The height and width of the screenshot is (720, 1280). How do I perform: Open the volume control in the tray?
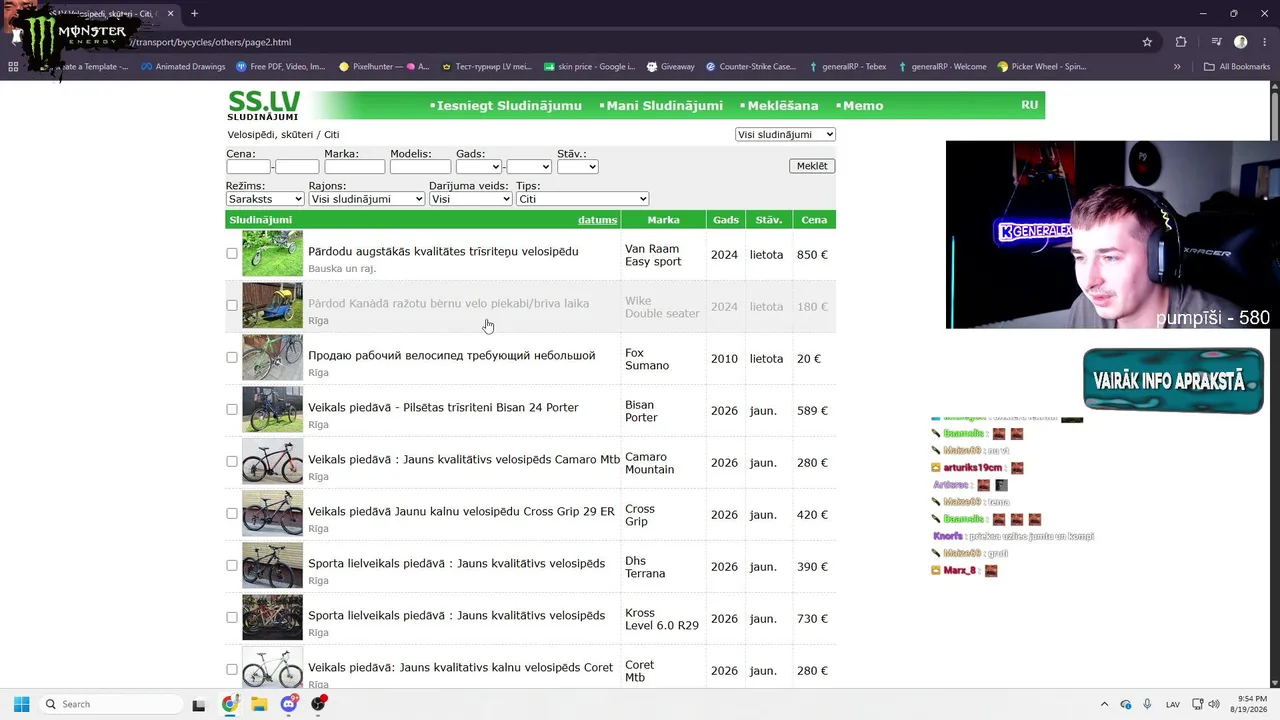click(1214, 704)
